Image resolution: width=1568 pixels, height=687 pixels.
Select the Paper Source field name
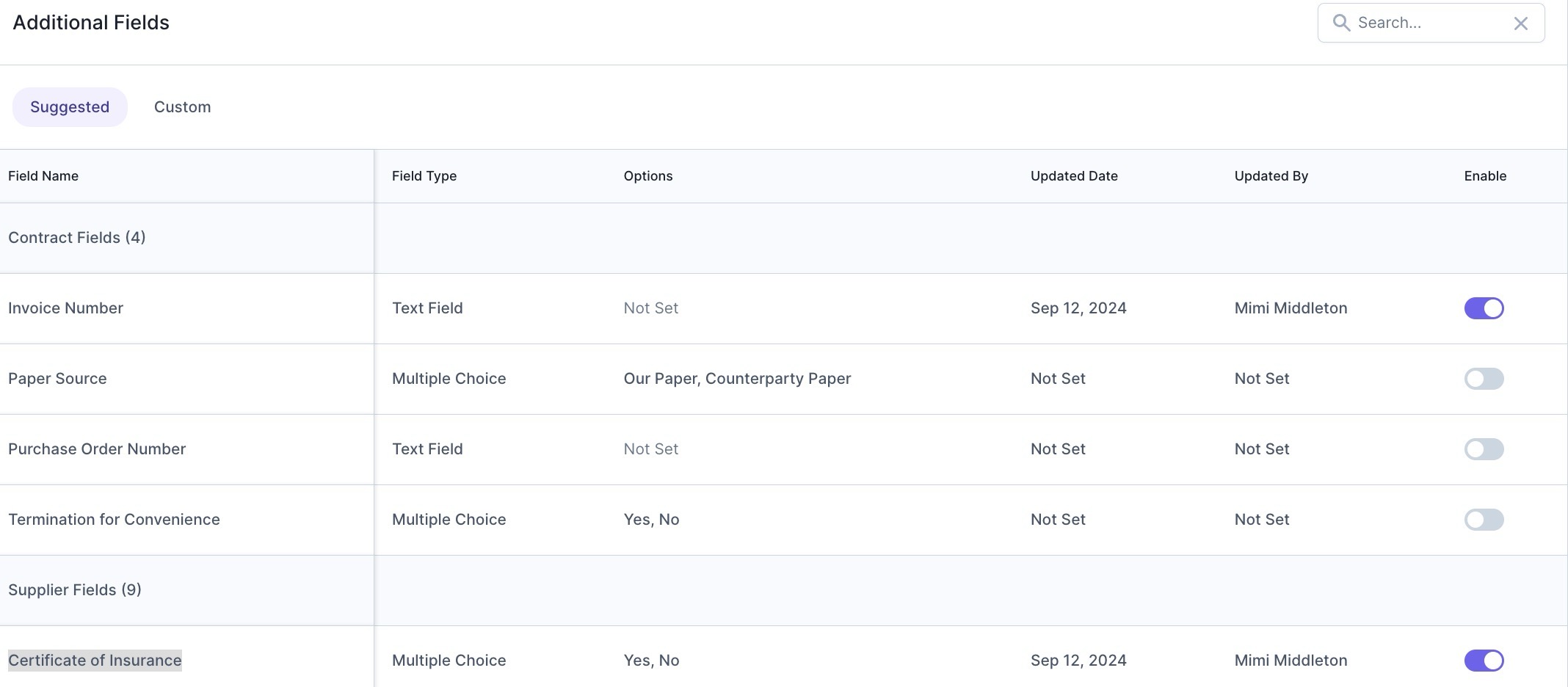pos(57,379)
